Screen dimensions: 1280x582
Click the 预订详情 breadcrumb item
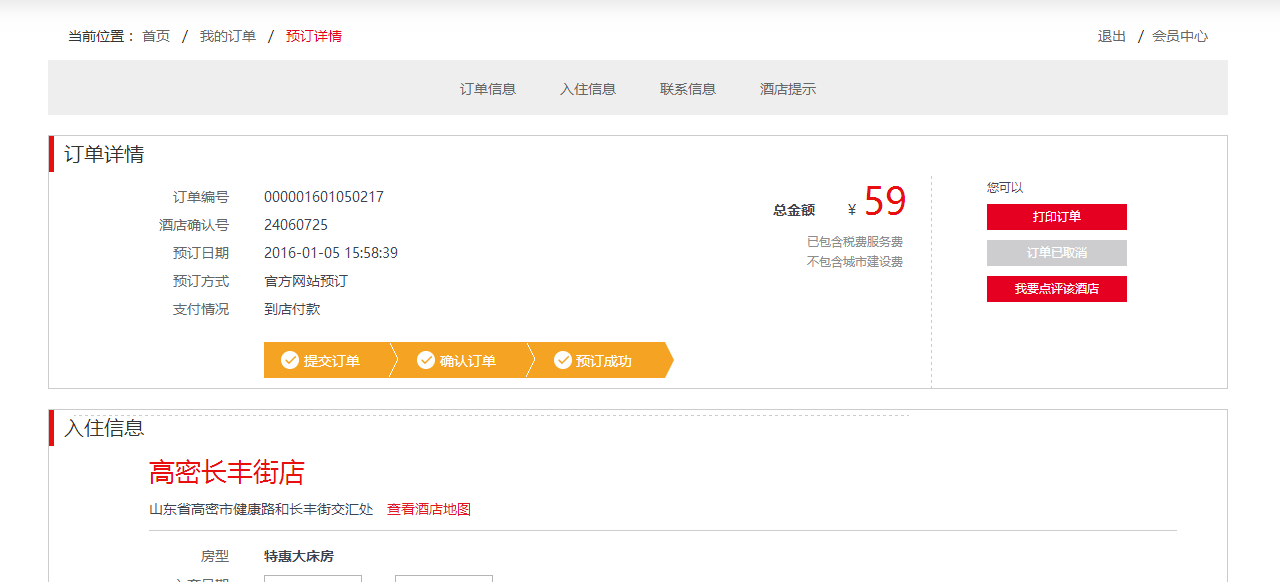(314, 36)
